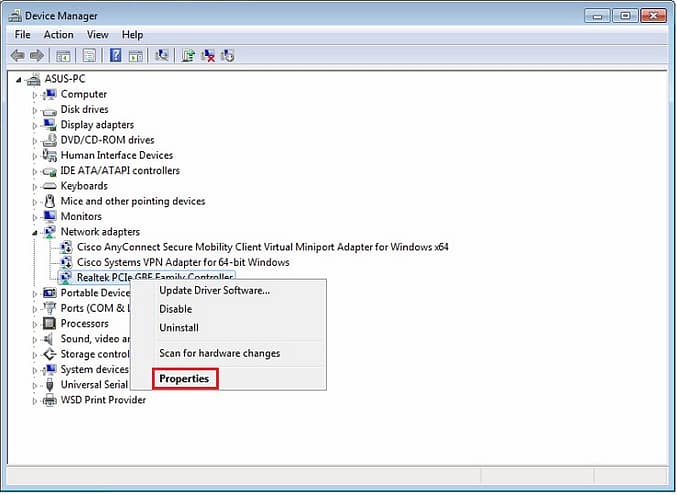Choose Disable in the context menu
Image resolution: width=677 pixels, height=495 pixels.
[x=175, y=309]
